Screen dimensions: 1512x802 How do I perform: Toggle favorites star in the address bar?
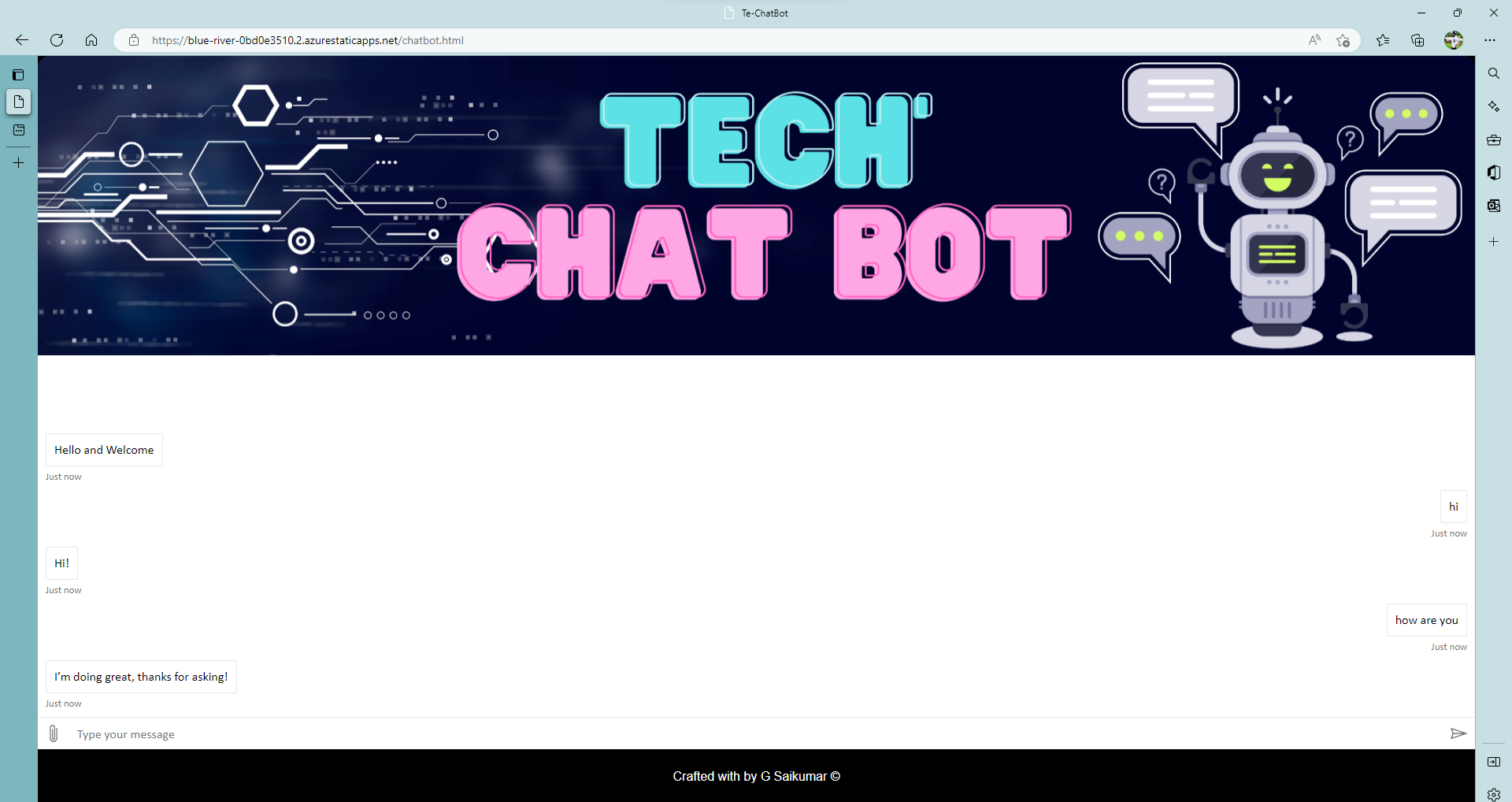(1343, 40)
